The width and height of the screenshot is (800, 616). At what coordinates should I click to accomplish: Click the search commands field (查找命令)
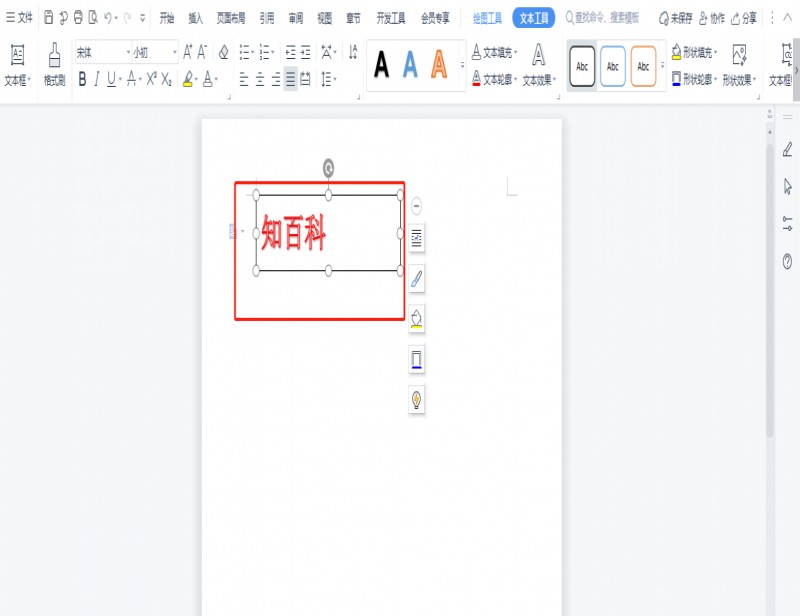[x=603, y=18]
